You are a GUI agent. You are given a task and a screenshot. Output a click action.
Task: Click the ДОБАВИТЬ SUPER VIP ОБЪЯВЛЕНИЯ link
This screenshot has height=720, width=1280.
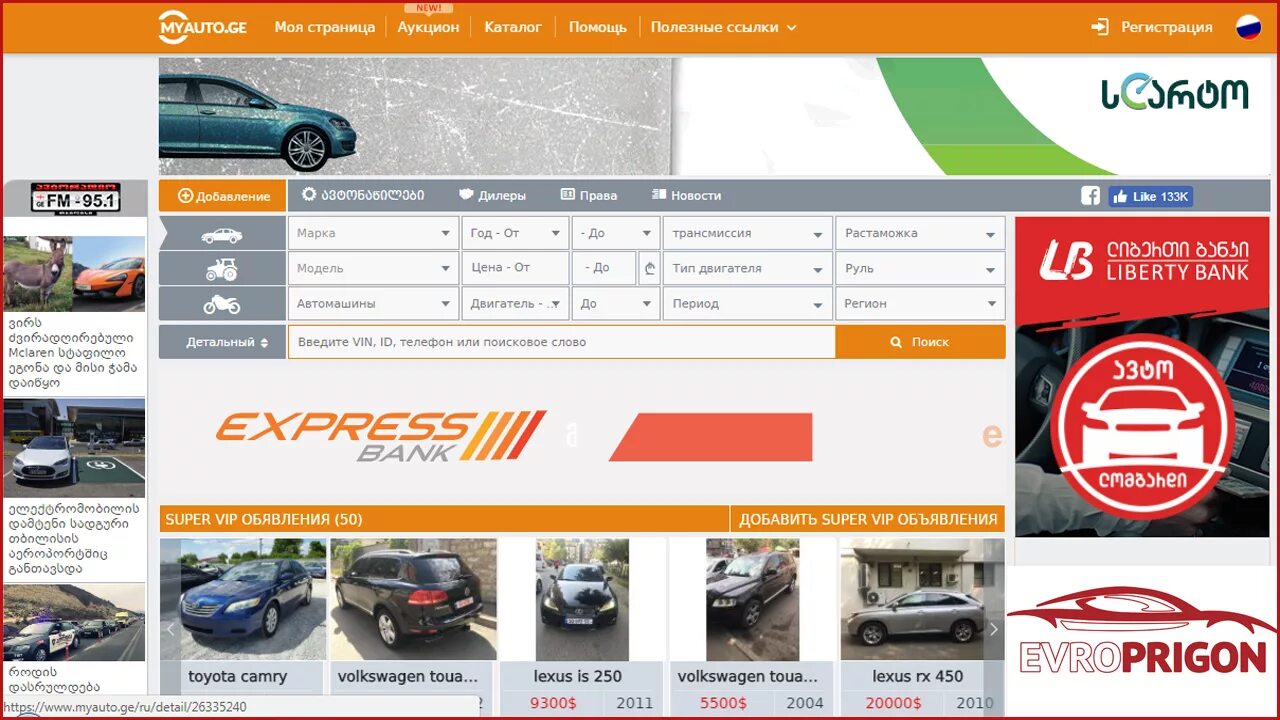click(868, 518)
